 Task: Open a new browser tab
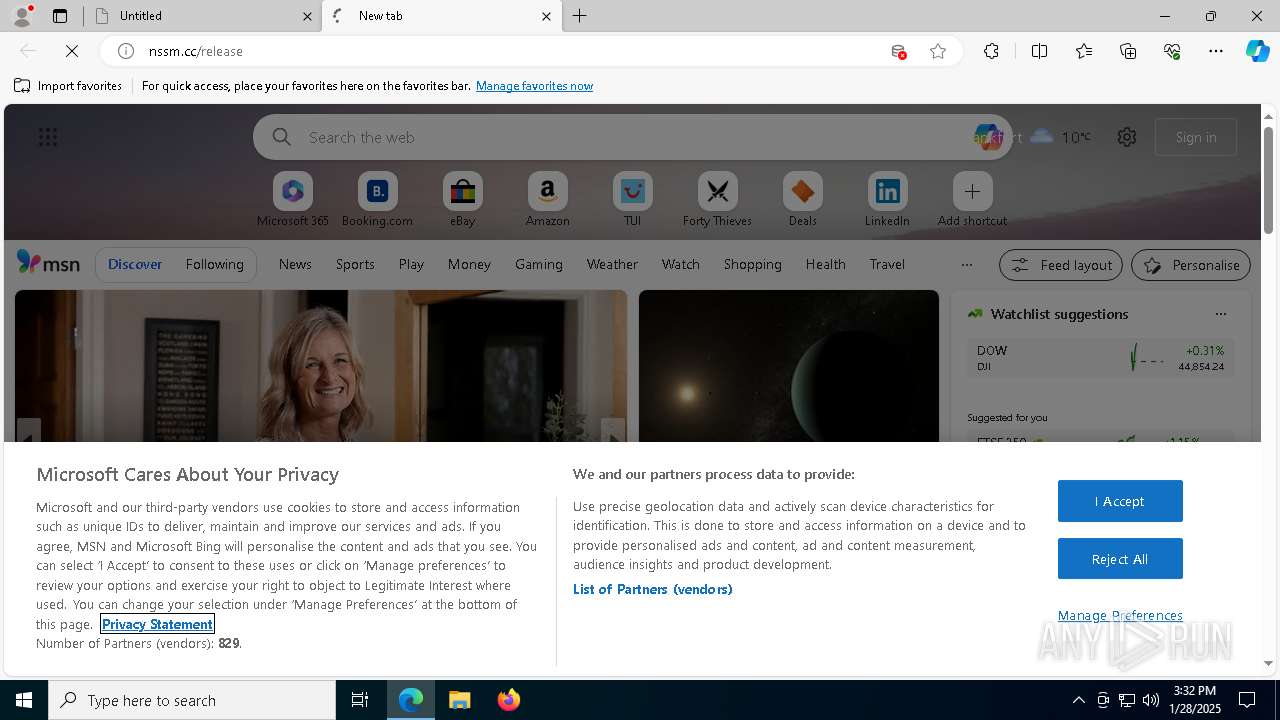[x=580, y=16]
